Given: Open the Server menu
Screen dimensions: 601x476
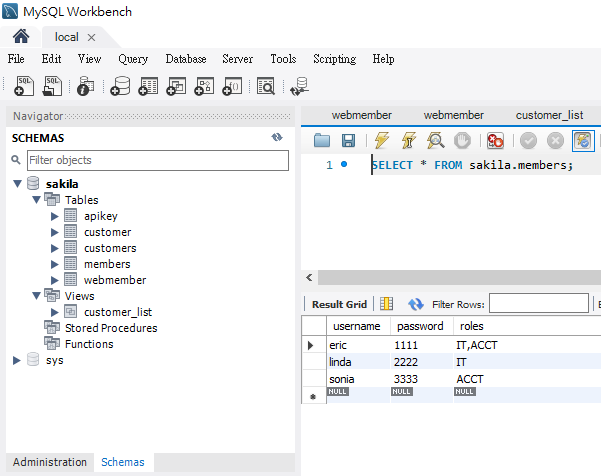Looking at the screenshot, I should pyautogui.click(x=237, y=59).
